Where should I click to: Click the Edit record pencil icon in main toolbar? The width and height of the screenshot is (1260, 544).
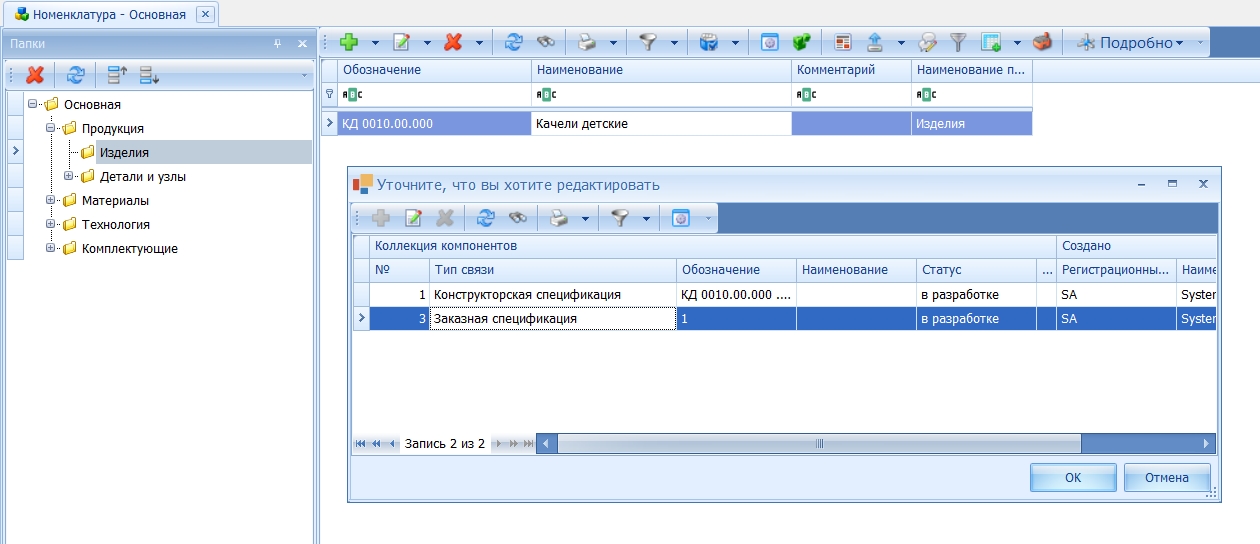pyautogui.click(x=402, y=42)
